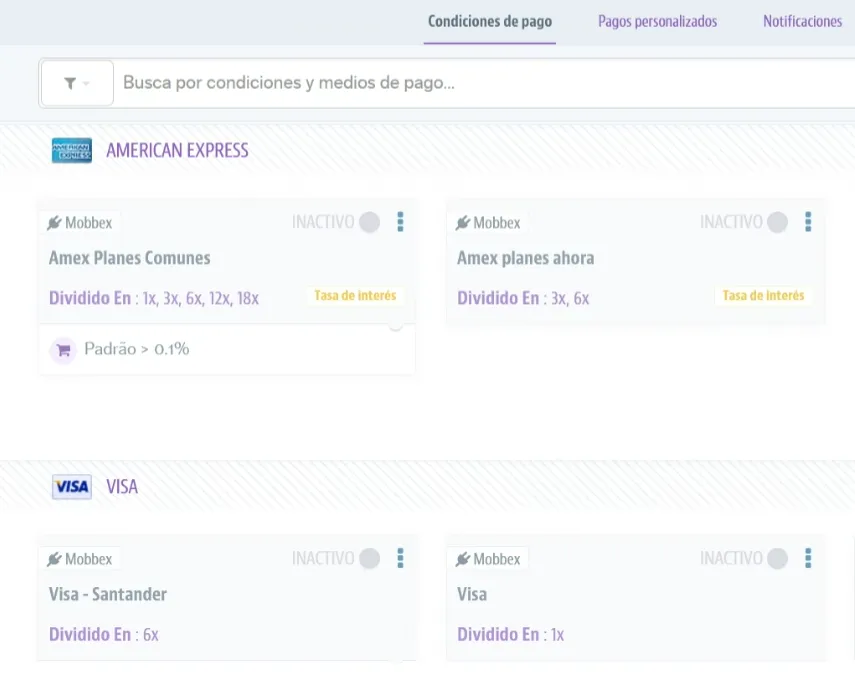This screenshot has height=683, width=855.
Task: Click the Tasa de interés badge on Amex Planes Comunes
Action: pyautogui.click(x=356, y=295)
